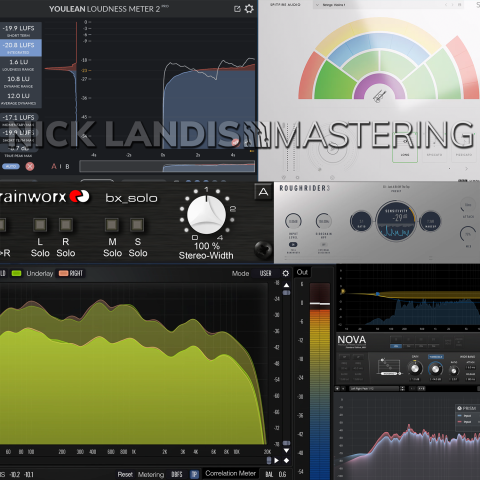Toggle RoughRider Full Bandwidth switch
This screenshot has height=480, width=480.
(293, 245)
